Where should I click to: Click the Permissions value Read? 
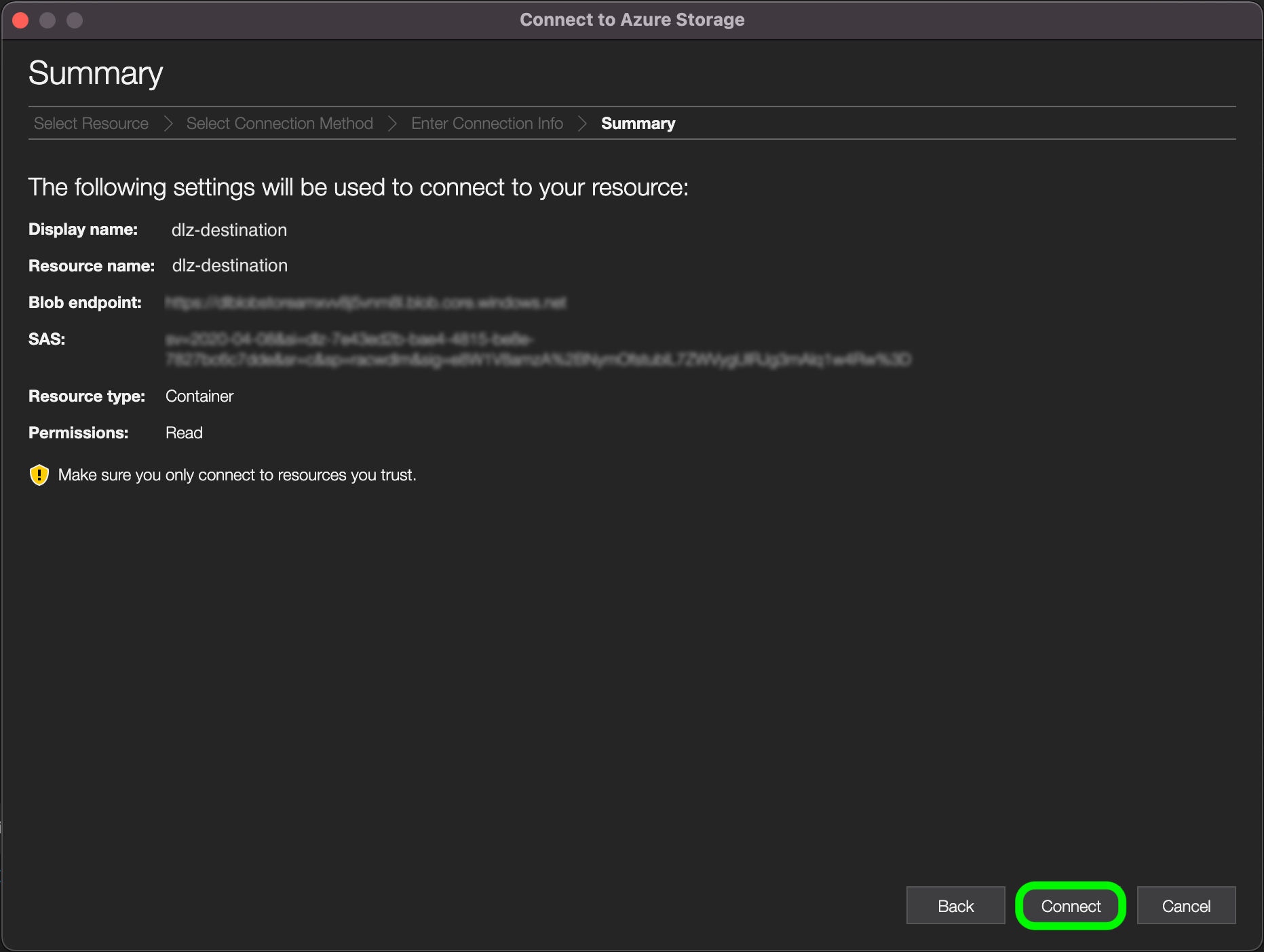[x=184, y=433]
